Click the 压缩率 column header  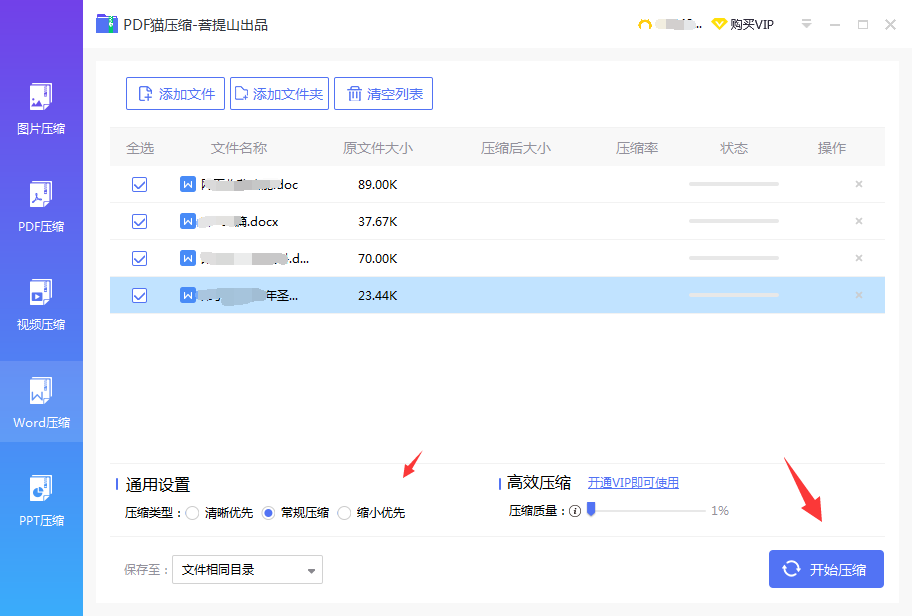637,148
